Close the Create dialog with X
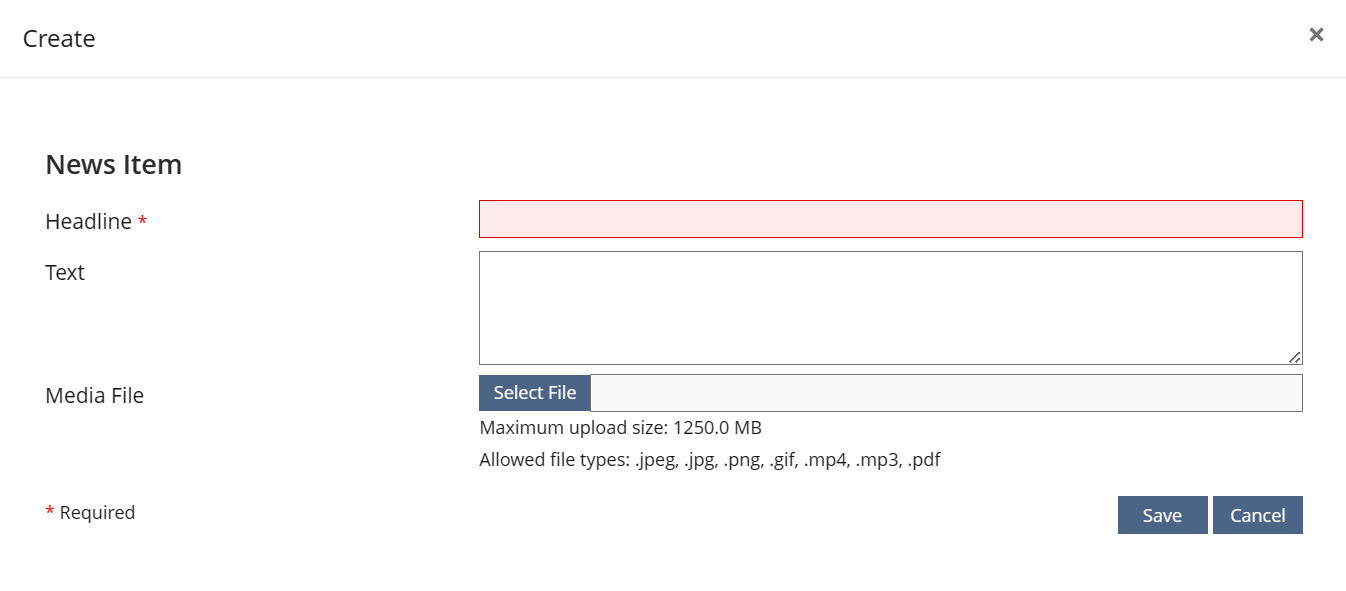Image resolution: width=1346 pixels, height=591 pixels. click(1316, 35)
